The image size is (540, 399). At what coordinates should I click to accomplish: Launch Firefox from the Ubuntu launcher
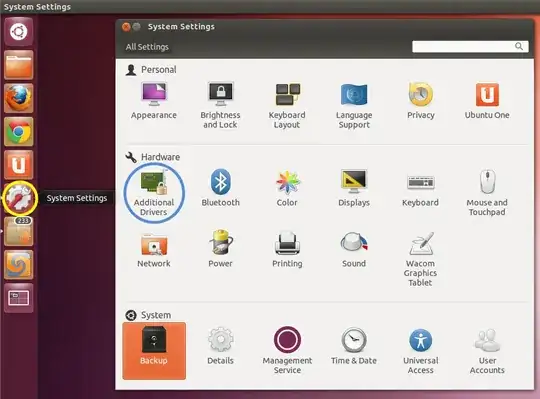point(19,98)
